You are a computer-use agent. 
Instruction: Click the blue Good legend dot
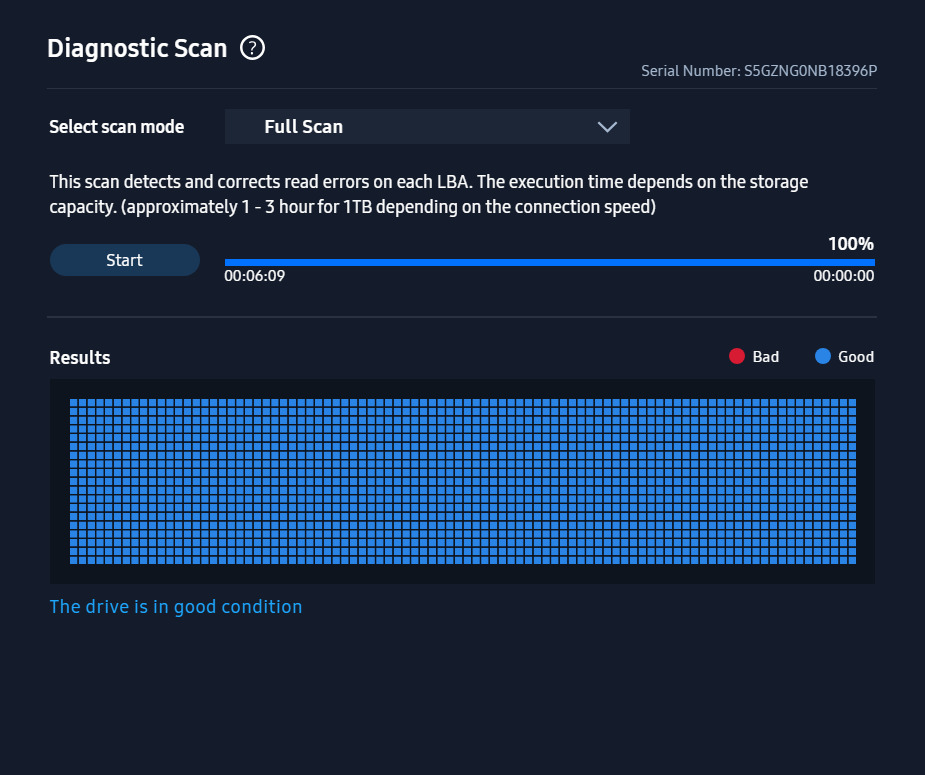pyautogui.click(x=823, y=356)
